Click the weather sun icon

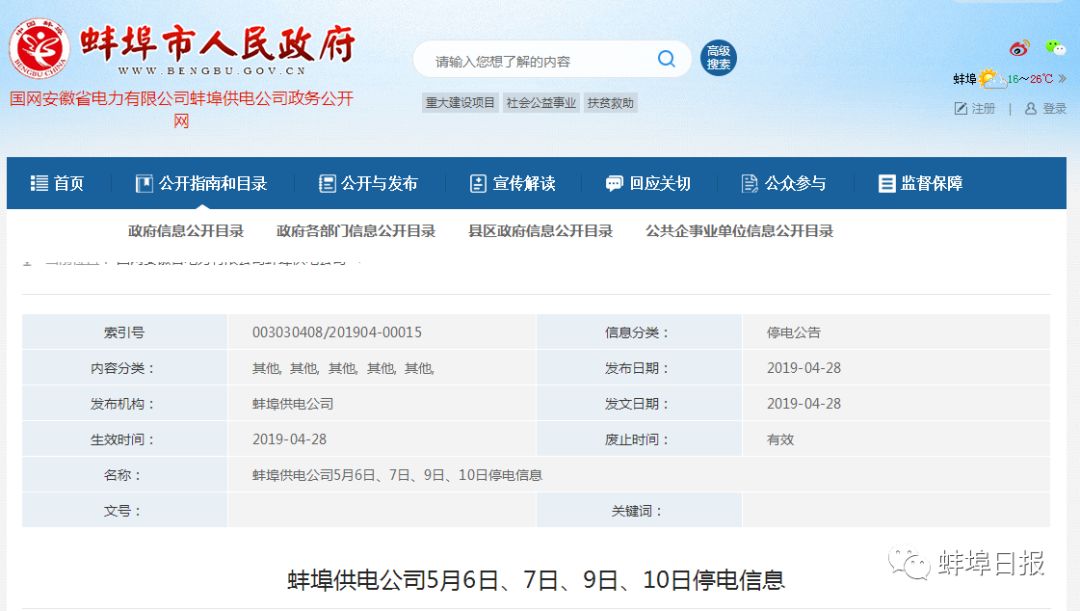pos(990,78)
